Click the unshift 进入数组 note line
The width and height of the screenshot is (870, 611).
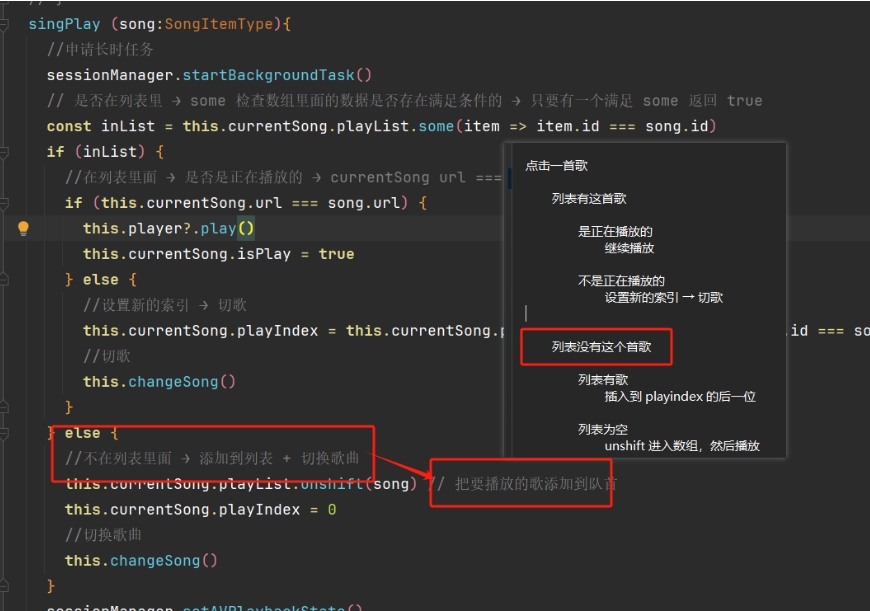(x=682, y=446)
